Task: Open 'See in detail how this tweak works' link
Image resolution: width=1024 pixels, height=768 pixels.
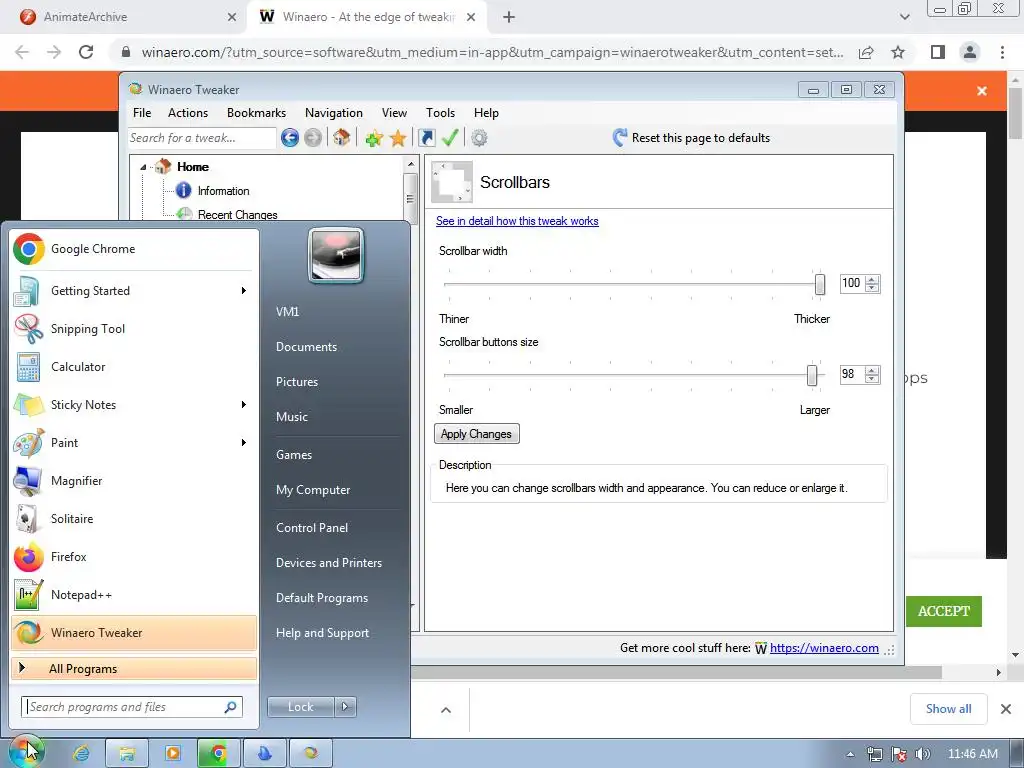Action: (x=517, y=221)
